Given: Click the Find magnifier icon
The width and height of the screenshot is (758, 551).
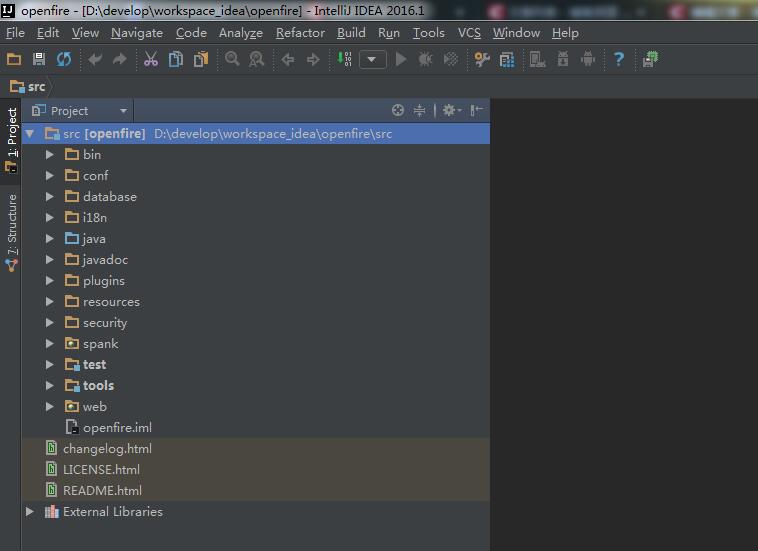Looking at the screenshot, I should point(233,59).
